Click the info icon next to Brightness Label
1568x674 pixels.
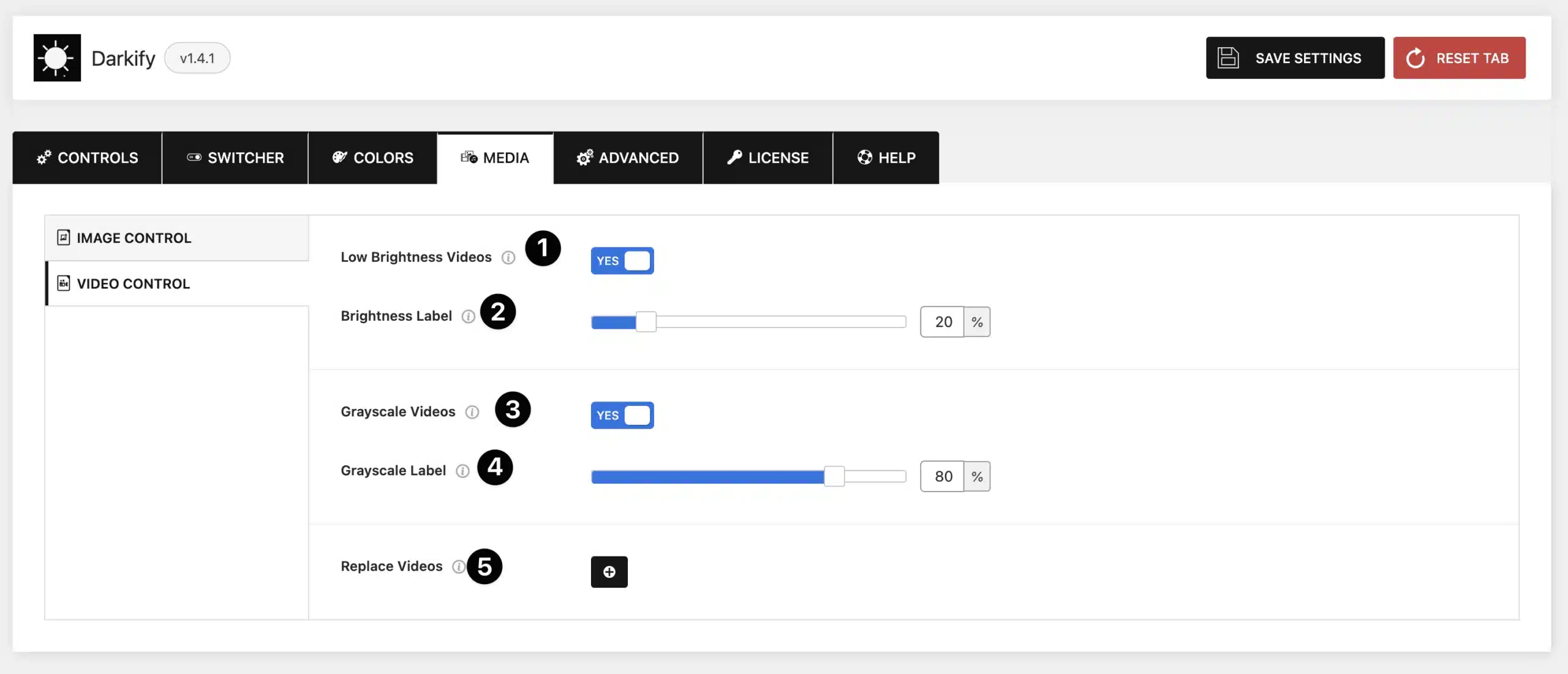(x=468, y=316)
